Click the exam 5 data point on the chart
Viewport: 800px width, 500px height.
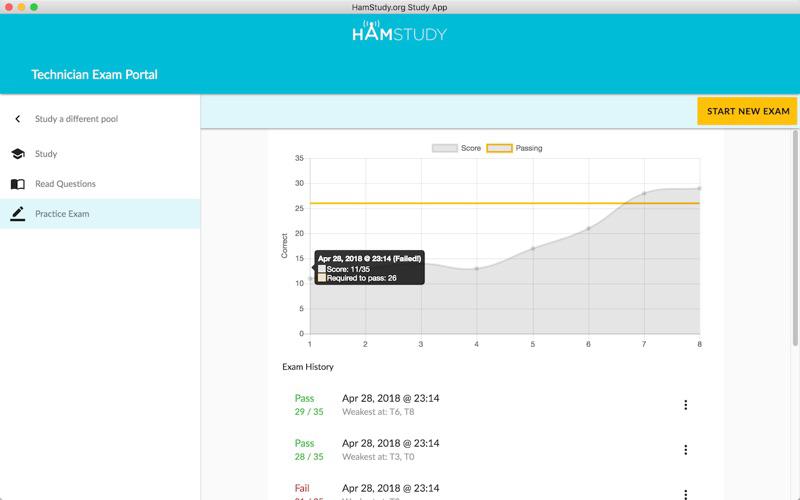coord(533,248)
